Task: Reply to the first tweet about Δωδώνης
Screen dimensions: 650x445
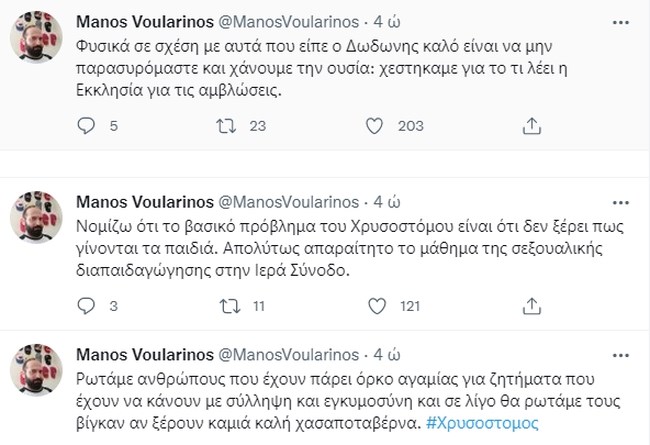Action: click(x=87, y=125)
